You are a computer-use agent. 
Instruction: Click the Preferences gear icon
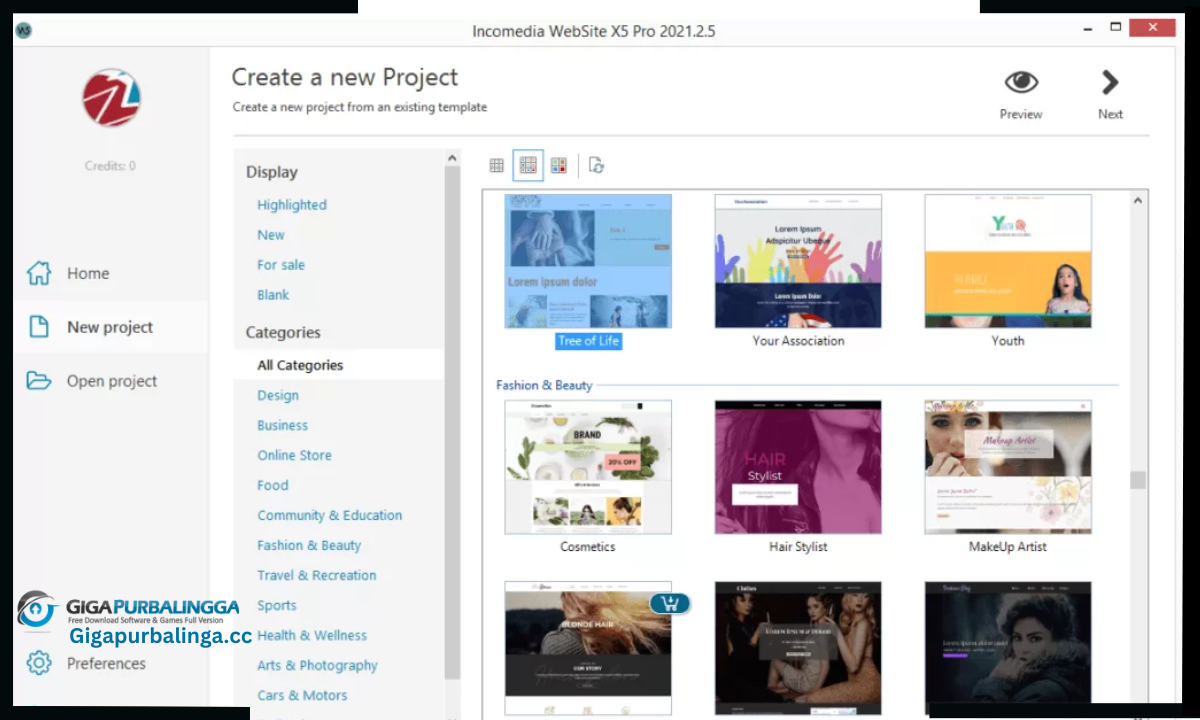coord(38,663)
